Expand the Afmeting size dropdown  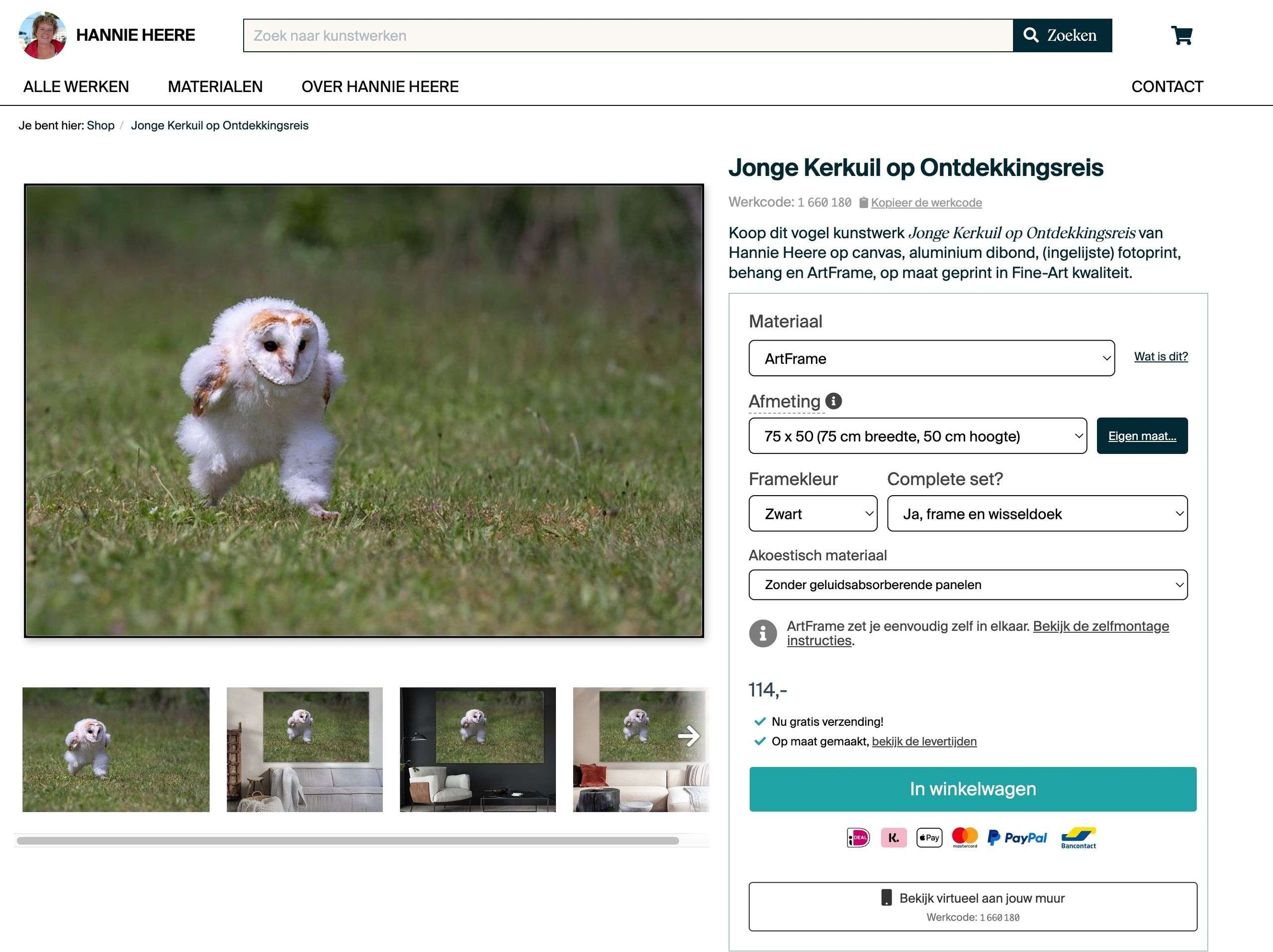point(917,436)
